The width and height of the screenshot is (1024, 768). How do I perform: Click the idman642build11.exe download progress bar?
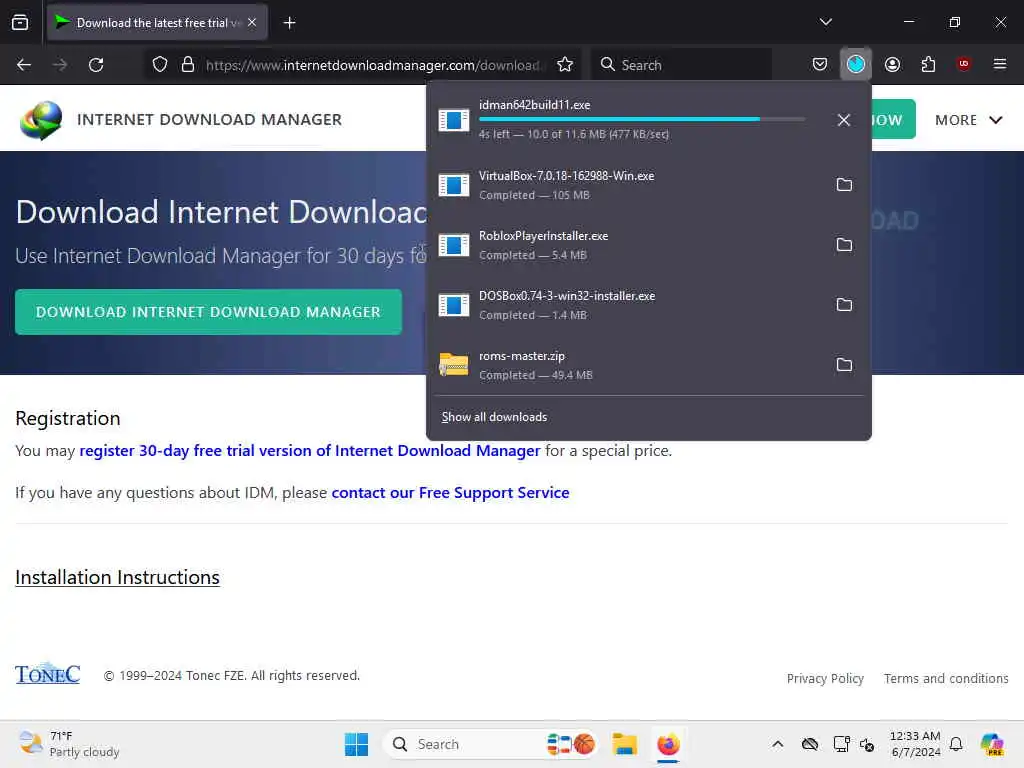[642, 119]
